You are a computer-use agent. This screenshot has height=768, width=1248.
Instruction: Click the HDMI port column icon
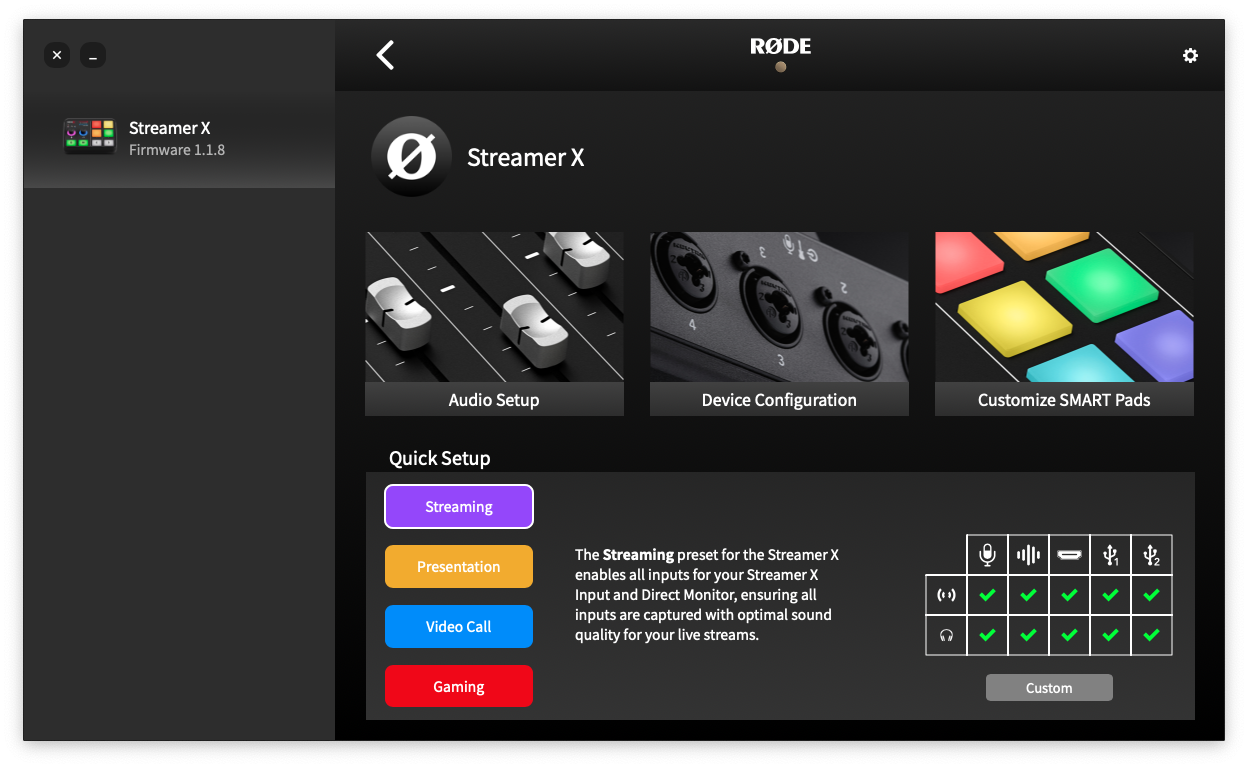(1069, 555)
